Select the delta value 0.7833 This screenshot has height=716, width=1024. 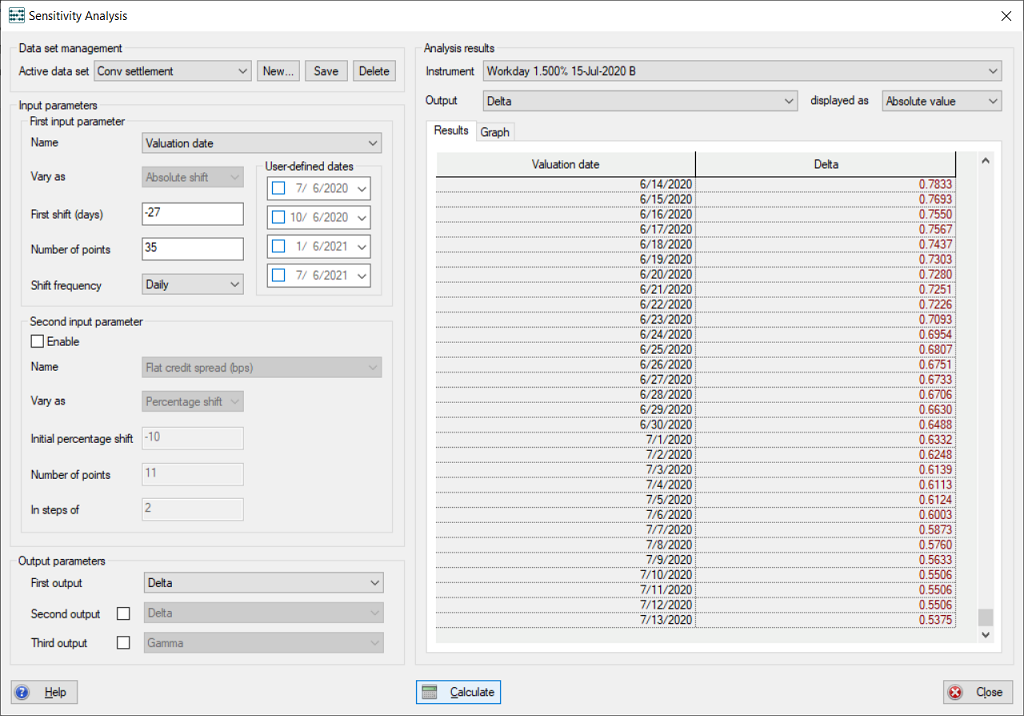tap(825, 185)
